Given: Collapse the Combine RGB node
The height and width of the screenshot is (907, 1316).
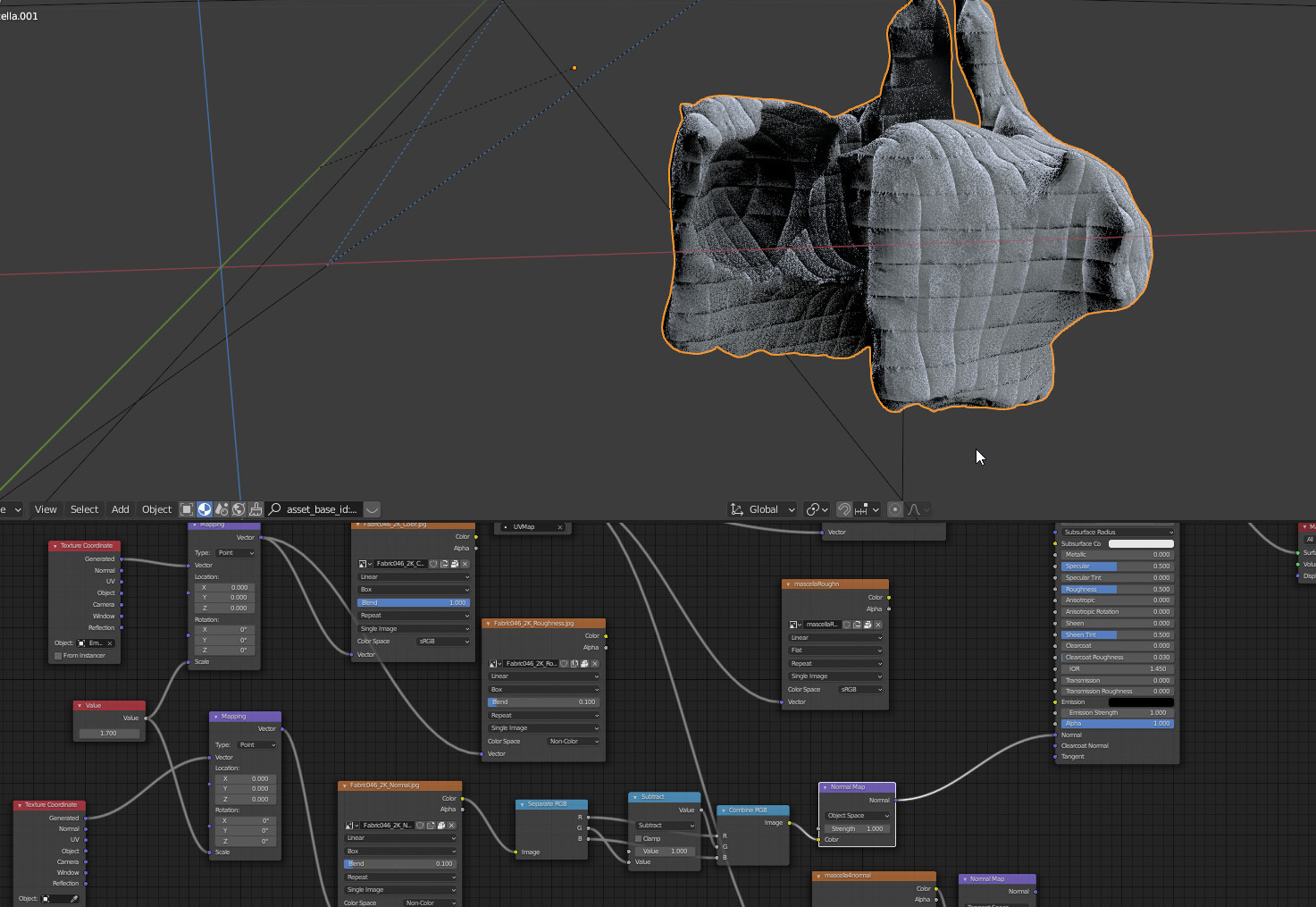Looking at the screenshot, I should click(723, 810).
